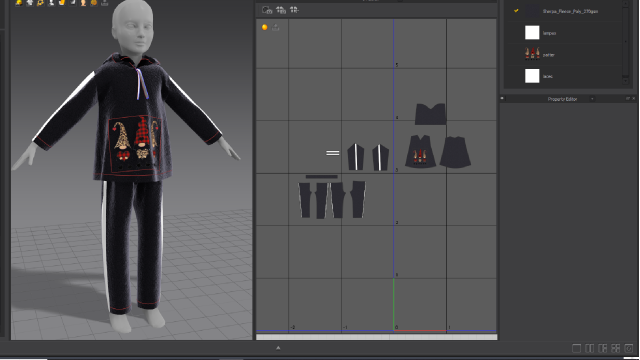This screenshot has height=360, width=640.
Task: Click the white 'lampas' fabric swatch
Action: point(532,33)
